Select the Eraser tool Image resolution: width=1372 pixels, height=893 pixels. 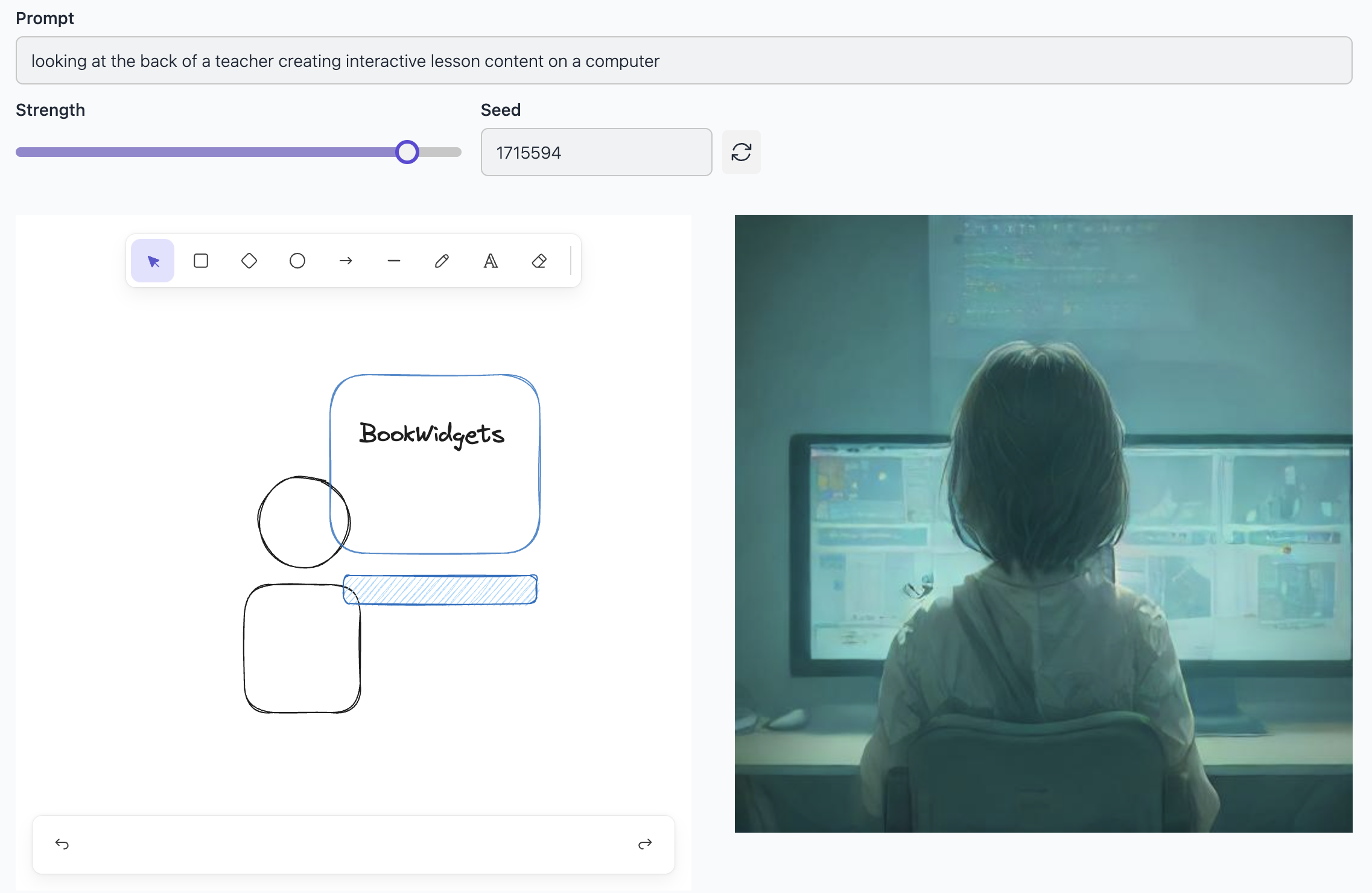[539, 261]
